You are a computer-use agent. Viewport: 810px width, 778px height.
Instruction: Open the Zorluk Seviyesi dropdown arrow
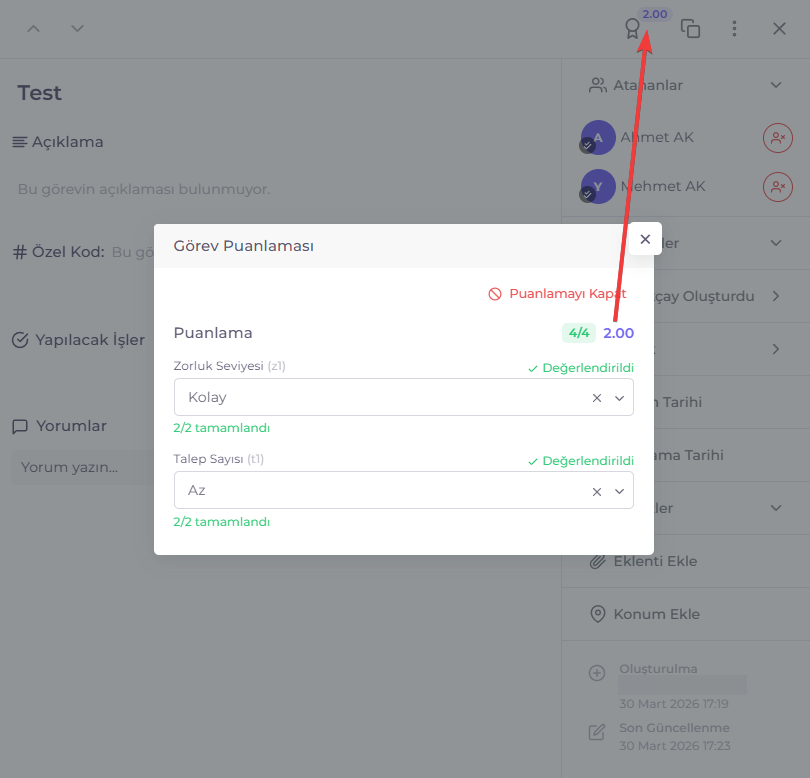tap(620, 398)
